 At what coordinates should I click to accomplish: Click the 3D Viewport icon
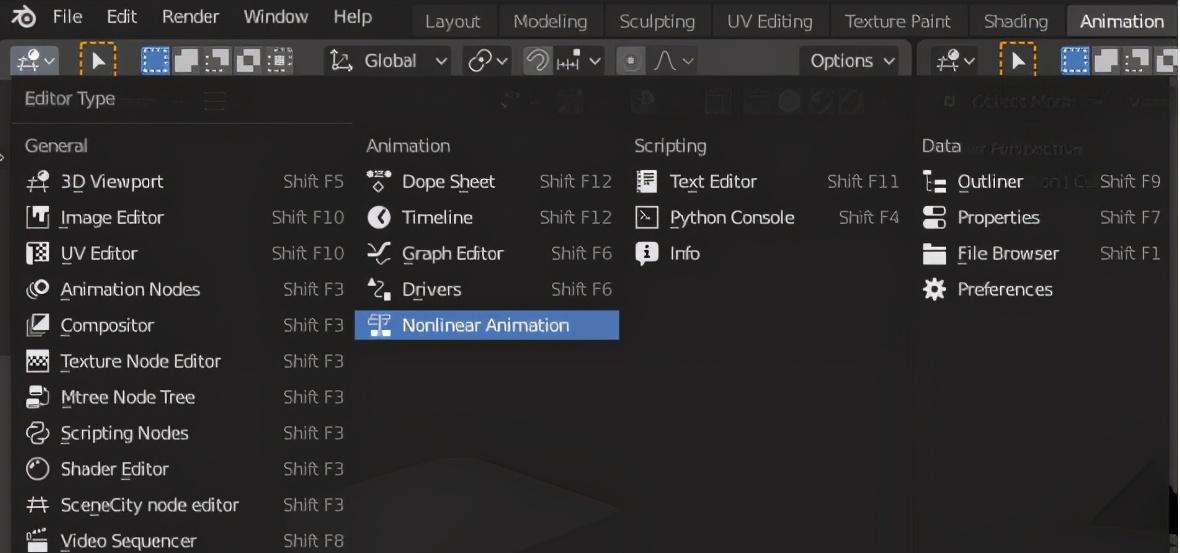[38, 181]
